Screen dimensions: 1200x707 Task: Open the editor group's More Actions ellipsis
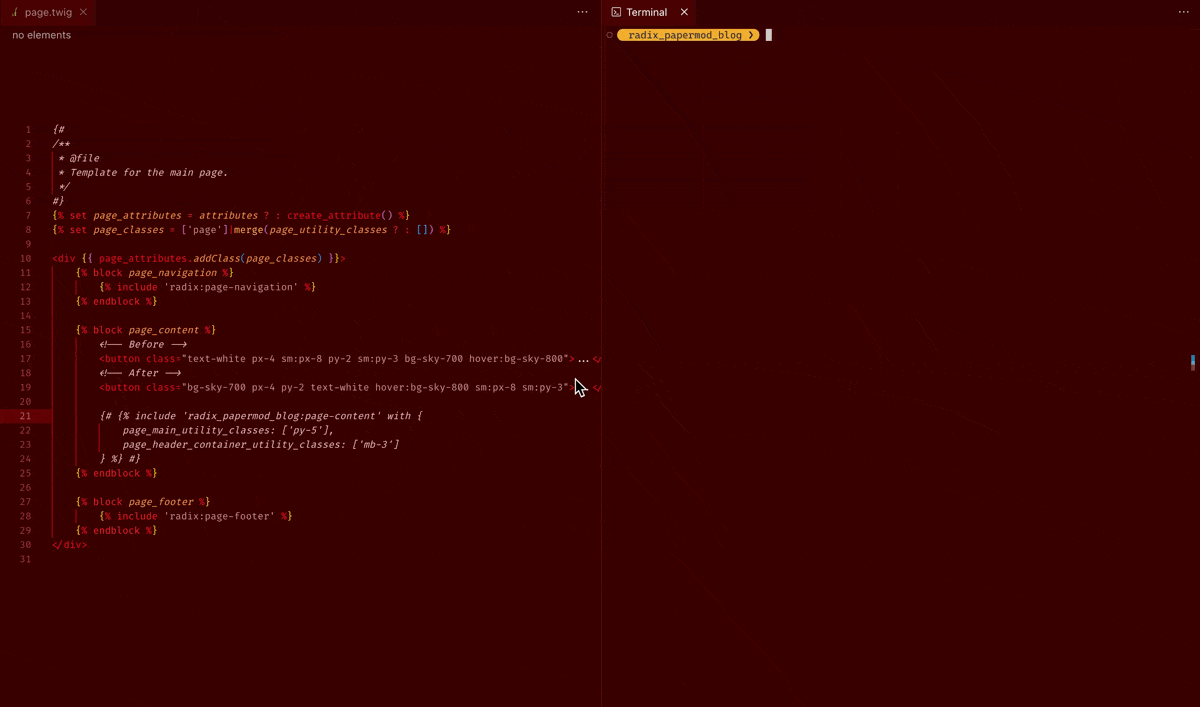pyautogui.click(x=582, y=12)
